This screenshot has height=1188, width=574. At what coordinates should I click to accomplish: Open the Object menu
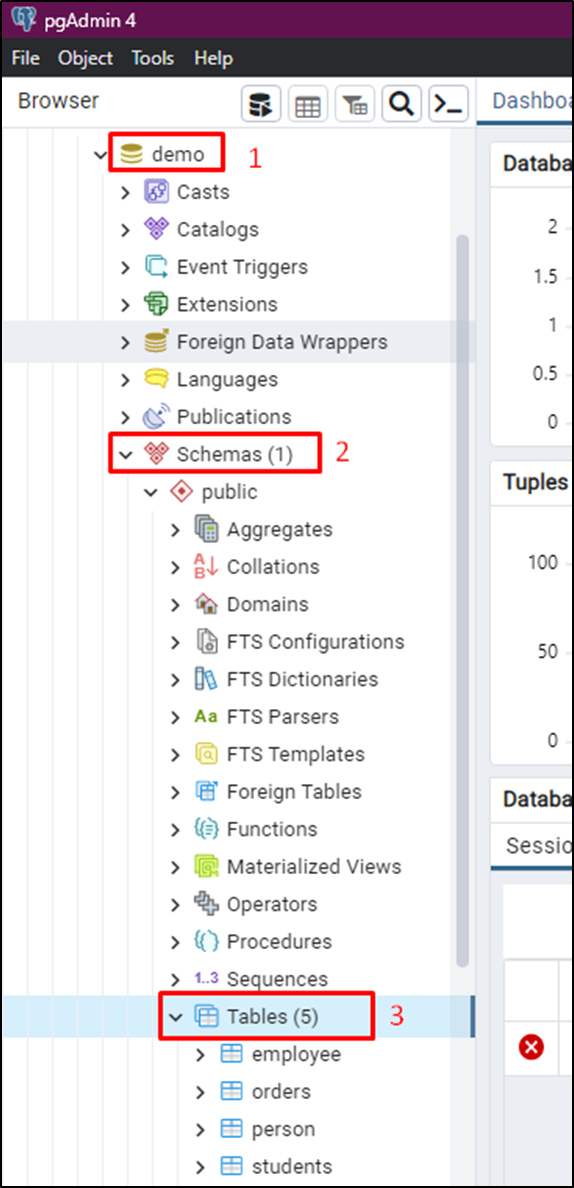pos(86,58)
